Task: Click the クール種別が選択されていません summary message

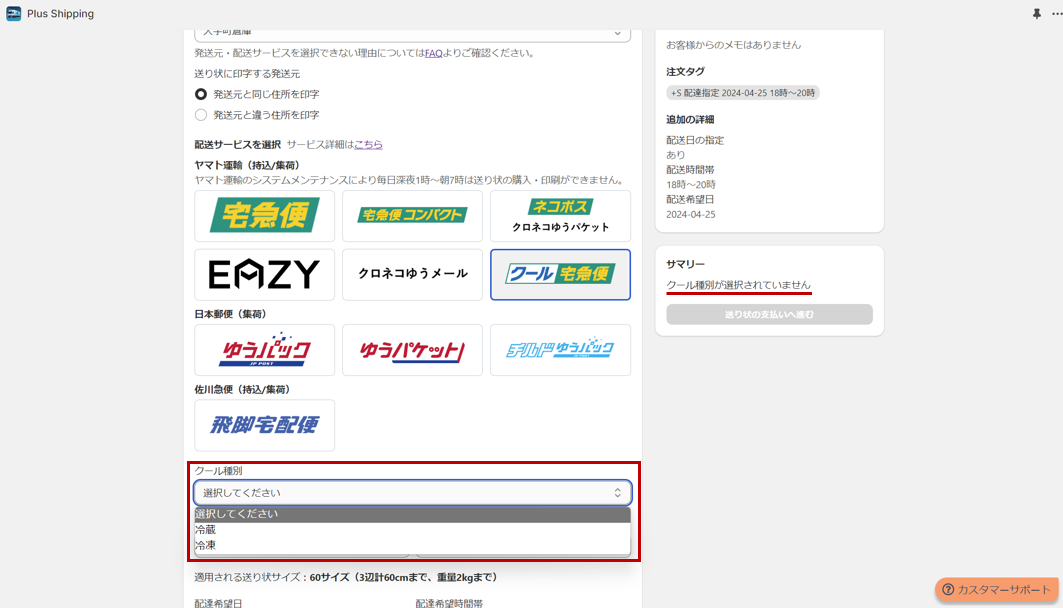Action: click(x=738, y=285)
